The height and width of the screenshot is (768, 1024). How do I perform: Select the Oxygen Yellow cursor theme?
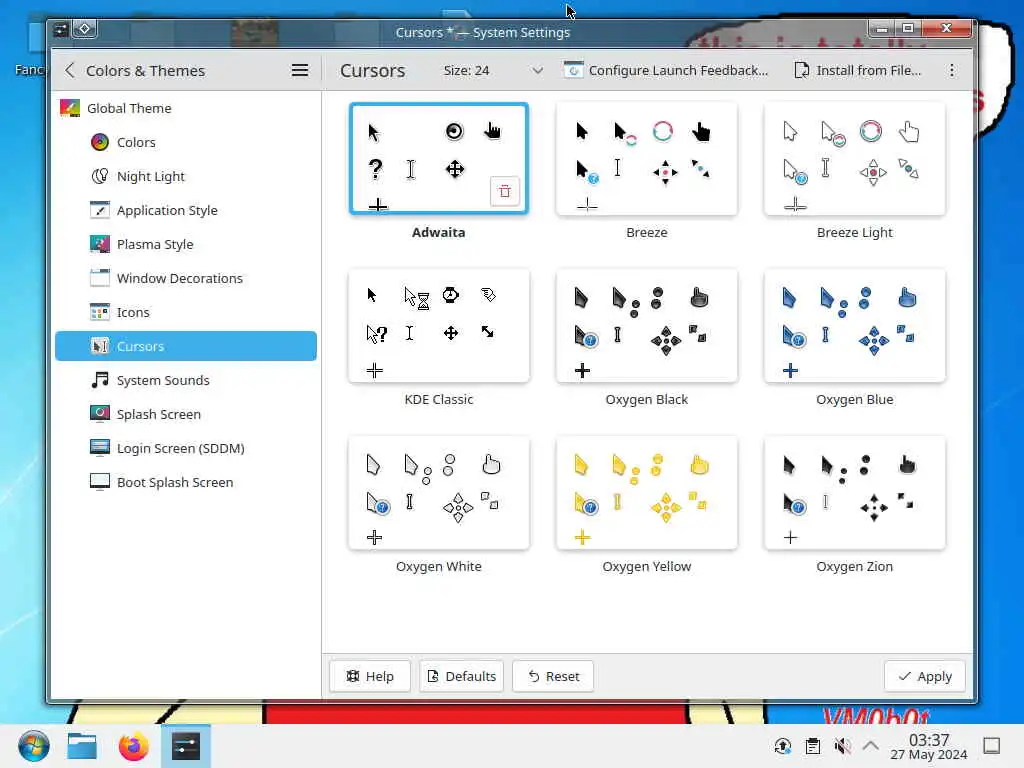(x=647, y=492)
